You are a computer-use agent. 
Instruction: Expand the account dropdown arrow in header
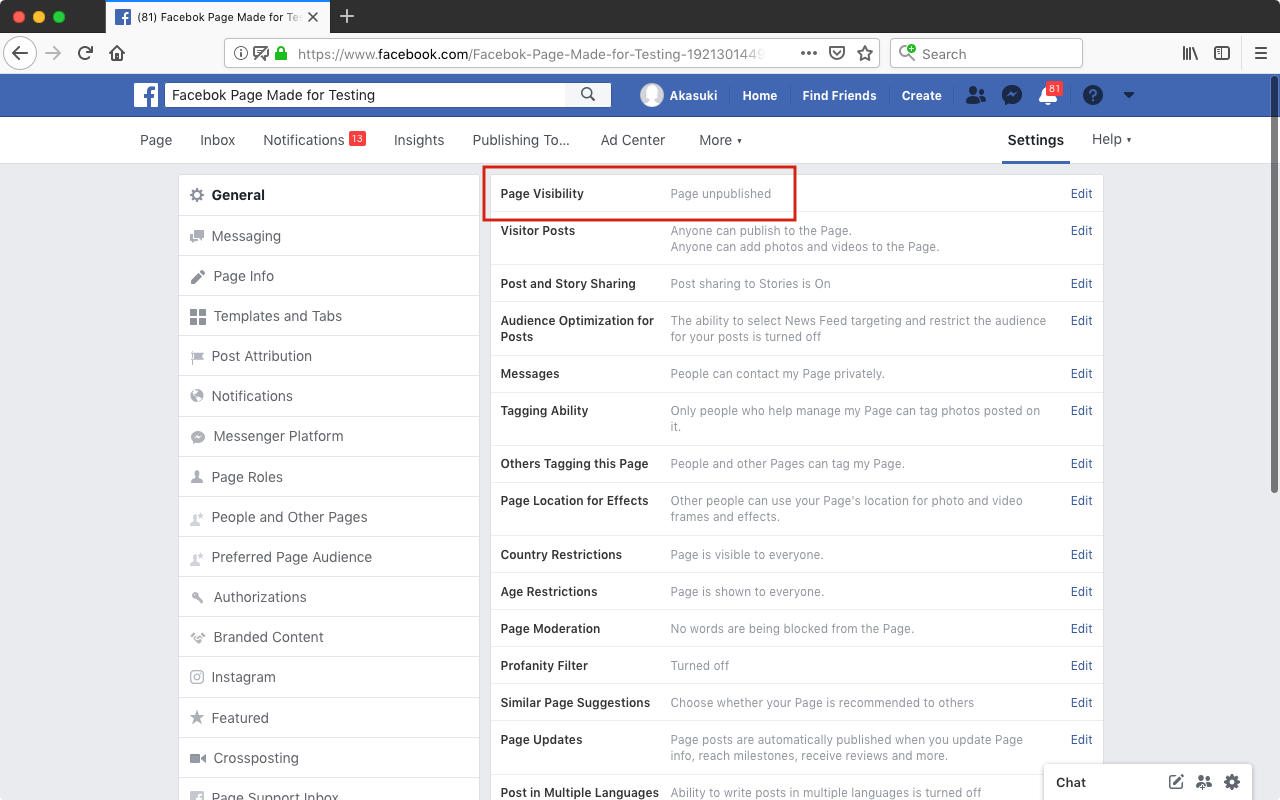[x=1129, y=95]
